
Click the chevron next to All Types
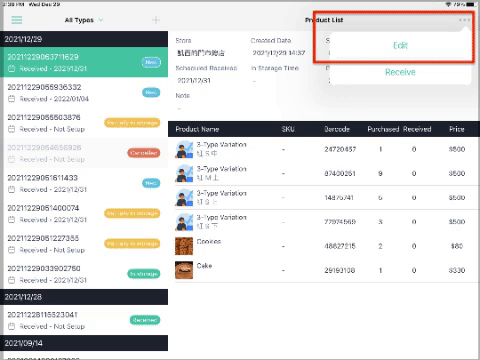[x=101, y=20]
